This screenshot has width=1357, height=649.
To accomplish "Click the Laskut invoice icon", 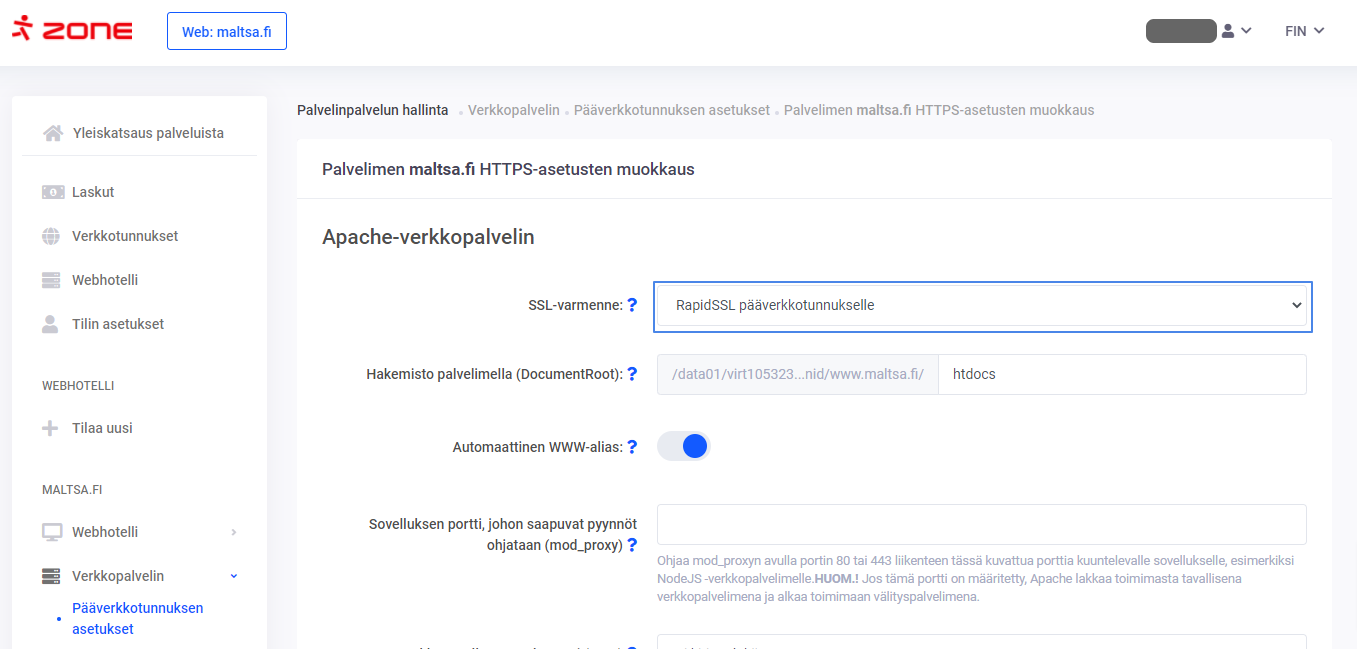I will tap(52, 192).
